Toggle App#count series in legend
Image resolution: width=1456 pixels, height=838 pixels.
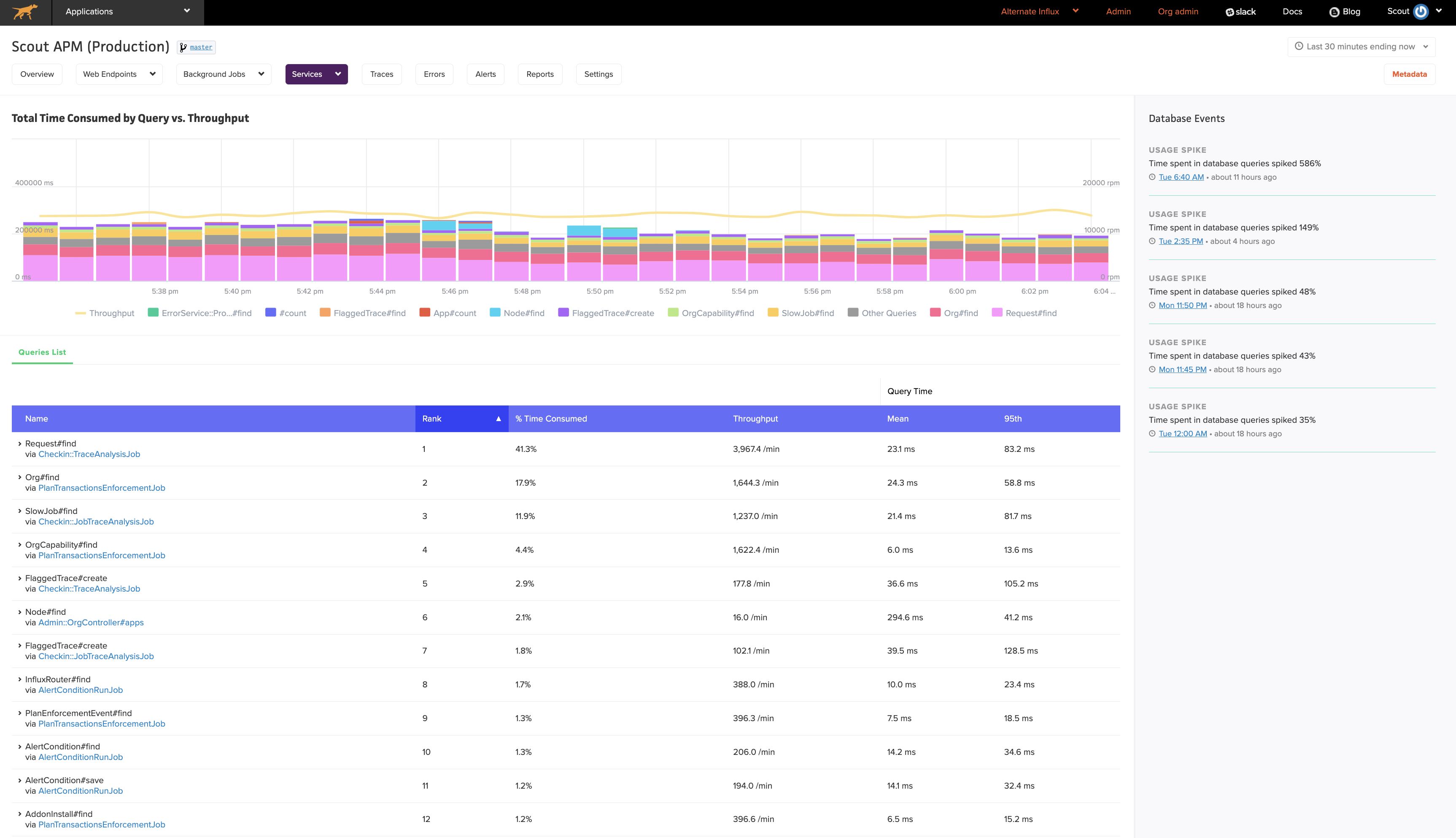[448, 313]
